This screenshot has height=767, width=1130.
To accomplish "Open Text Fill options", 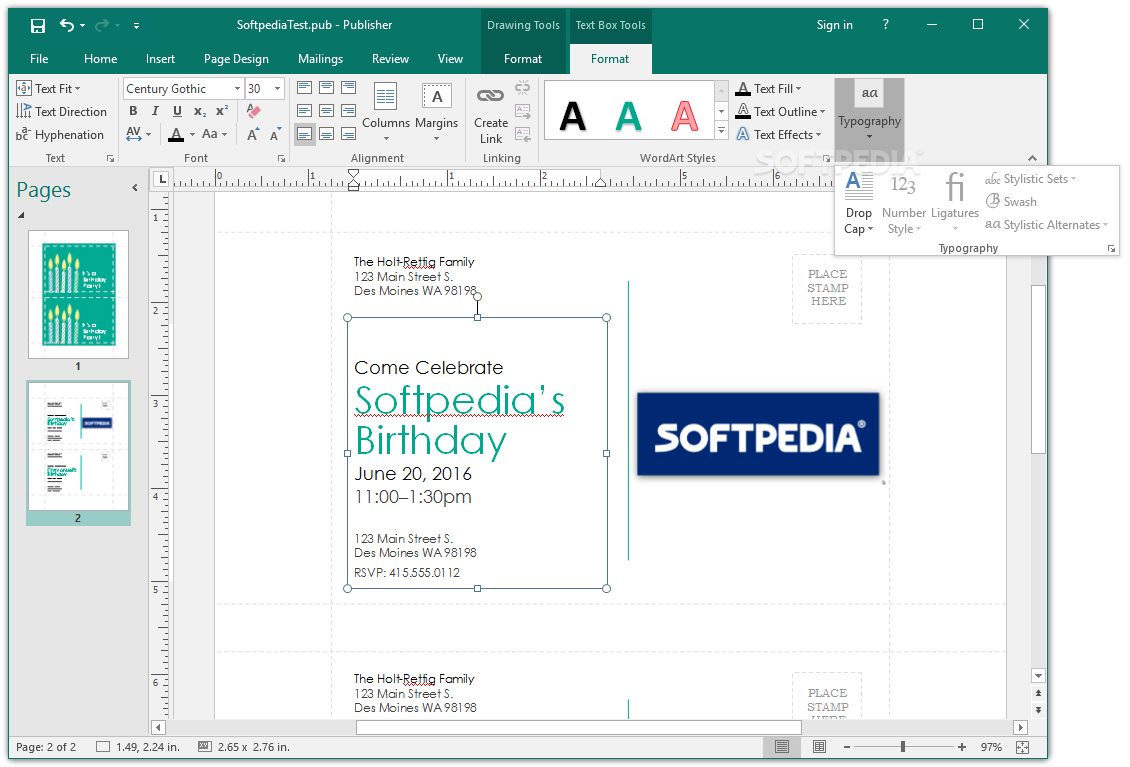I will click(768, 89).
